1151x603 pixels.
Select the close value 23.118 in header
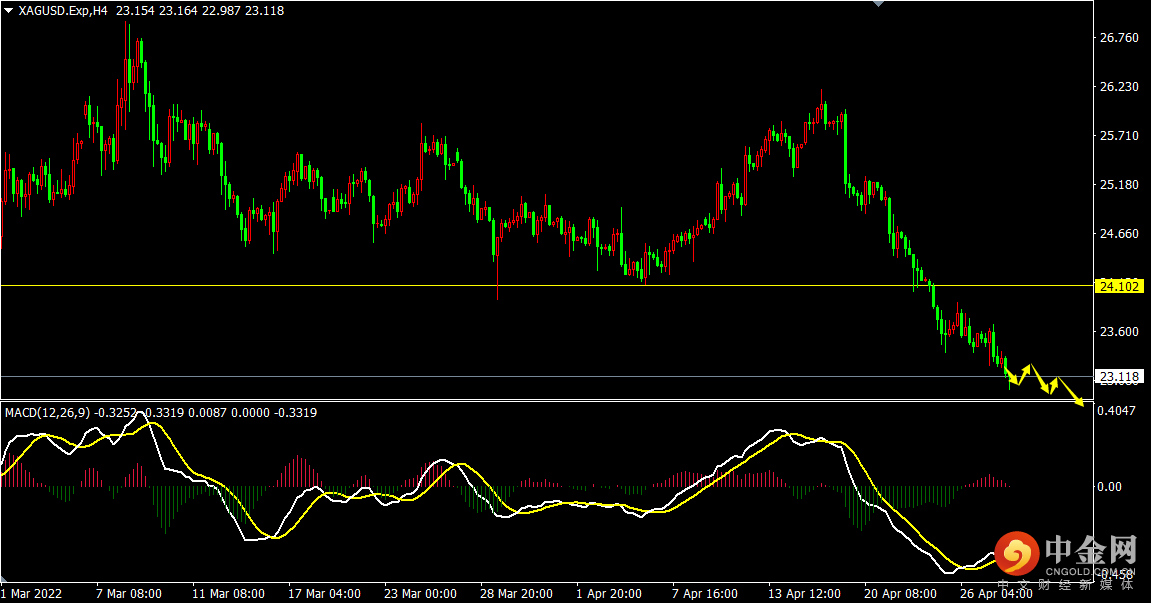point(264,11)
